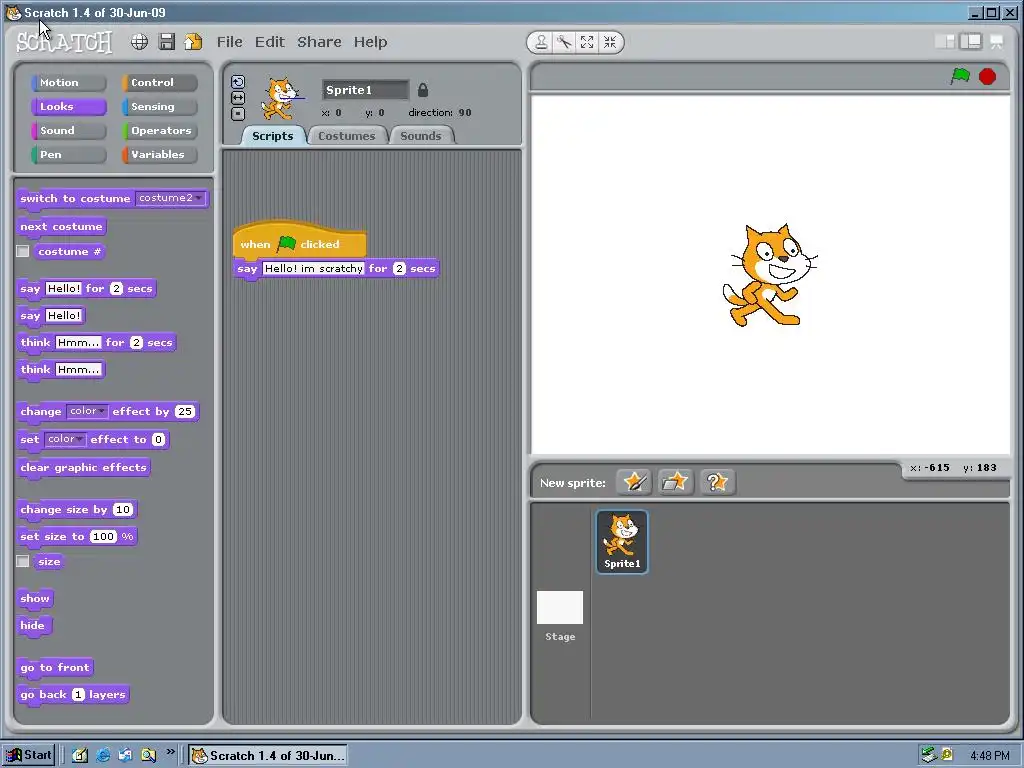
Task: Select the shrink sprite tool
Action: 610,42
